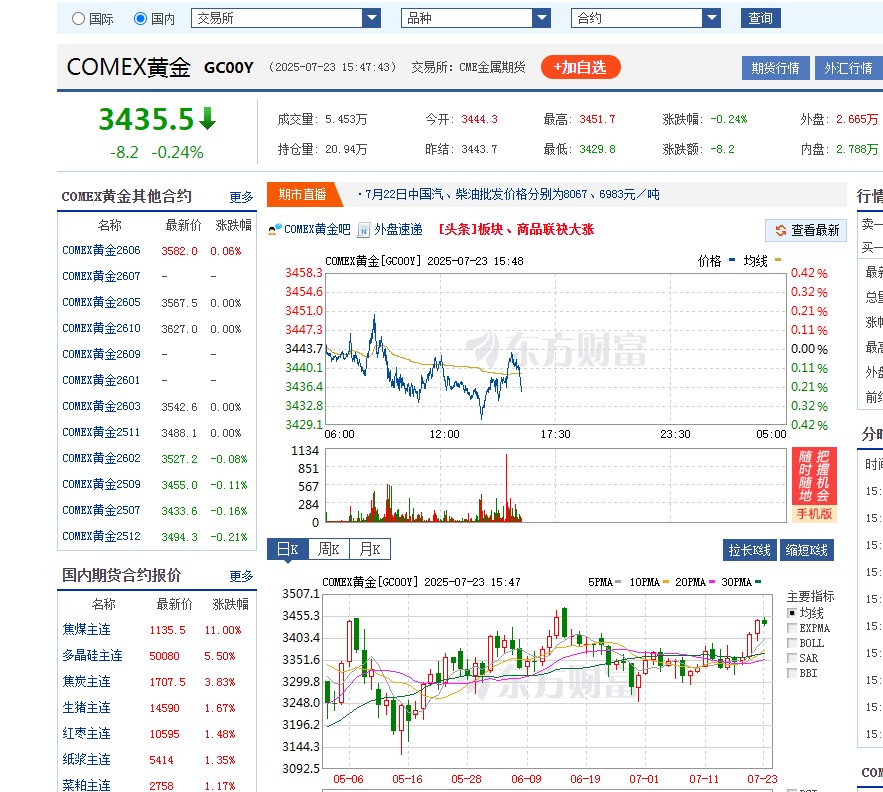Open the COMEX黄金2512 contract

pos(101,536)
